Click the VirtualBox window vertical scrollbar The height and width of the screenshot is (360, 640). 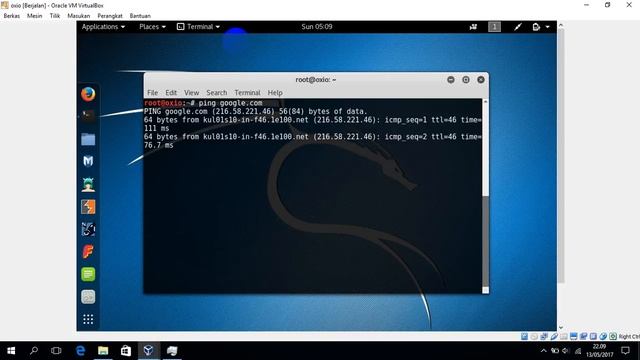pyautogui.click(x=561, y=155)
